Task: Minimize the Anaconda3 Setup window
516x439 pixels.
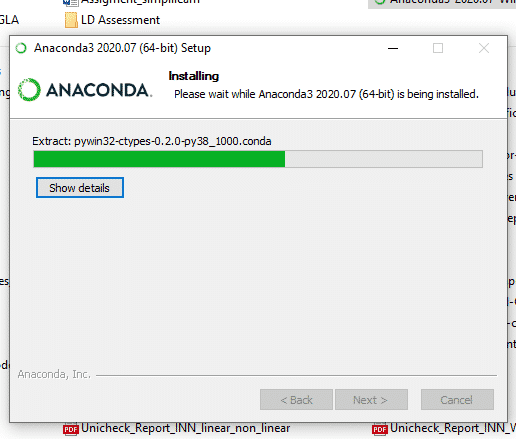Action: [x=393, y=48]
